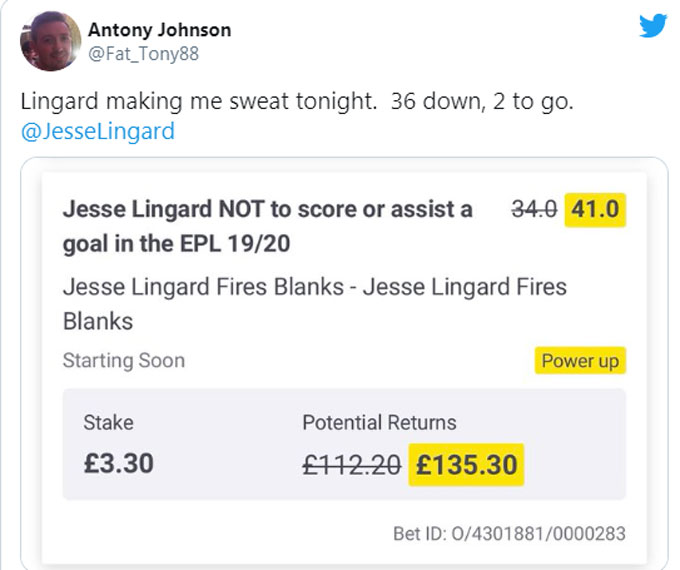Click the highlighted £135.30 potential returns

pos(466,464)
